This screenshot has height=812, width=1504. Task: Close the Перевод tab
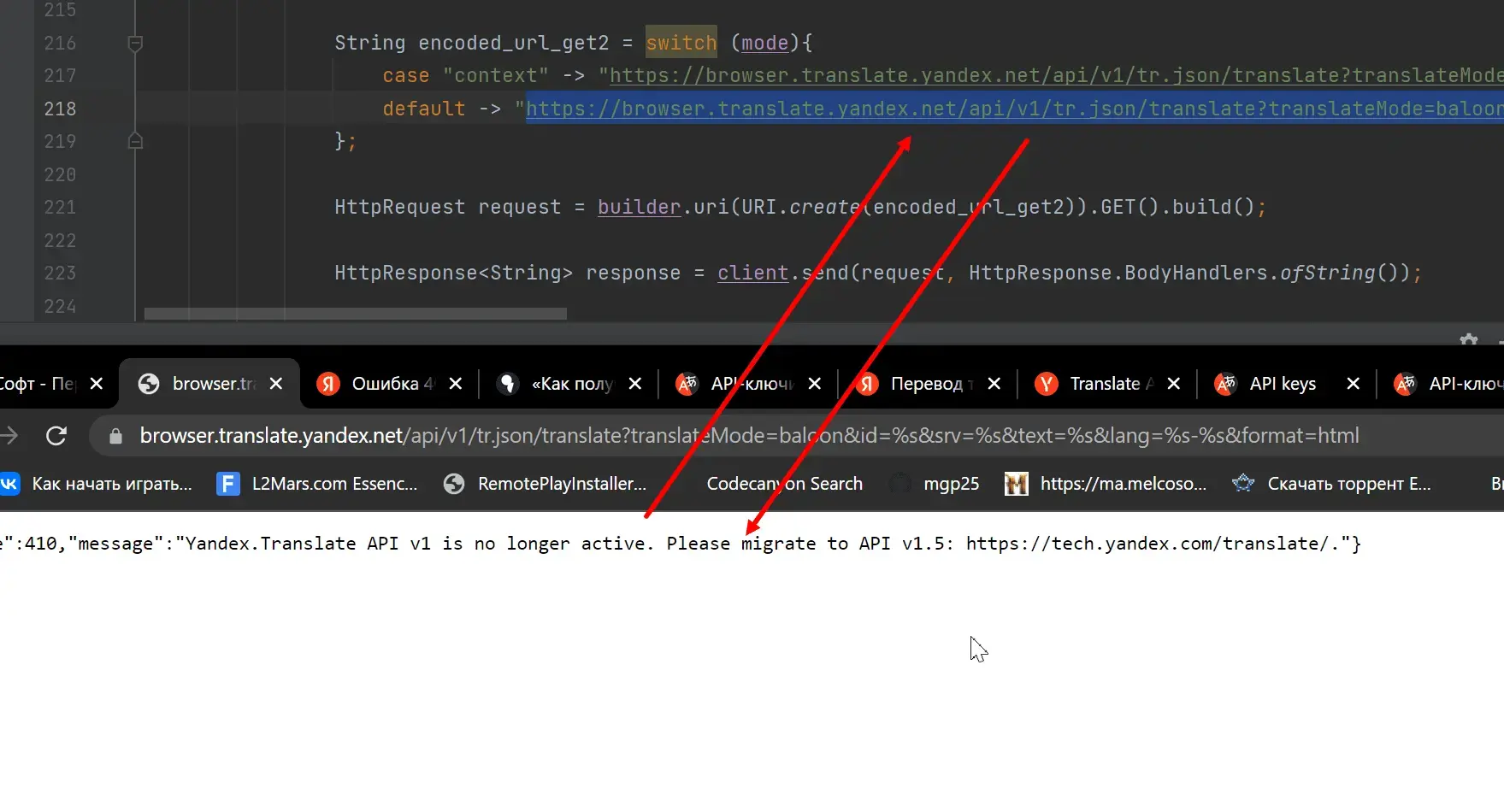tap(994, 384)
